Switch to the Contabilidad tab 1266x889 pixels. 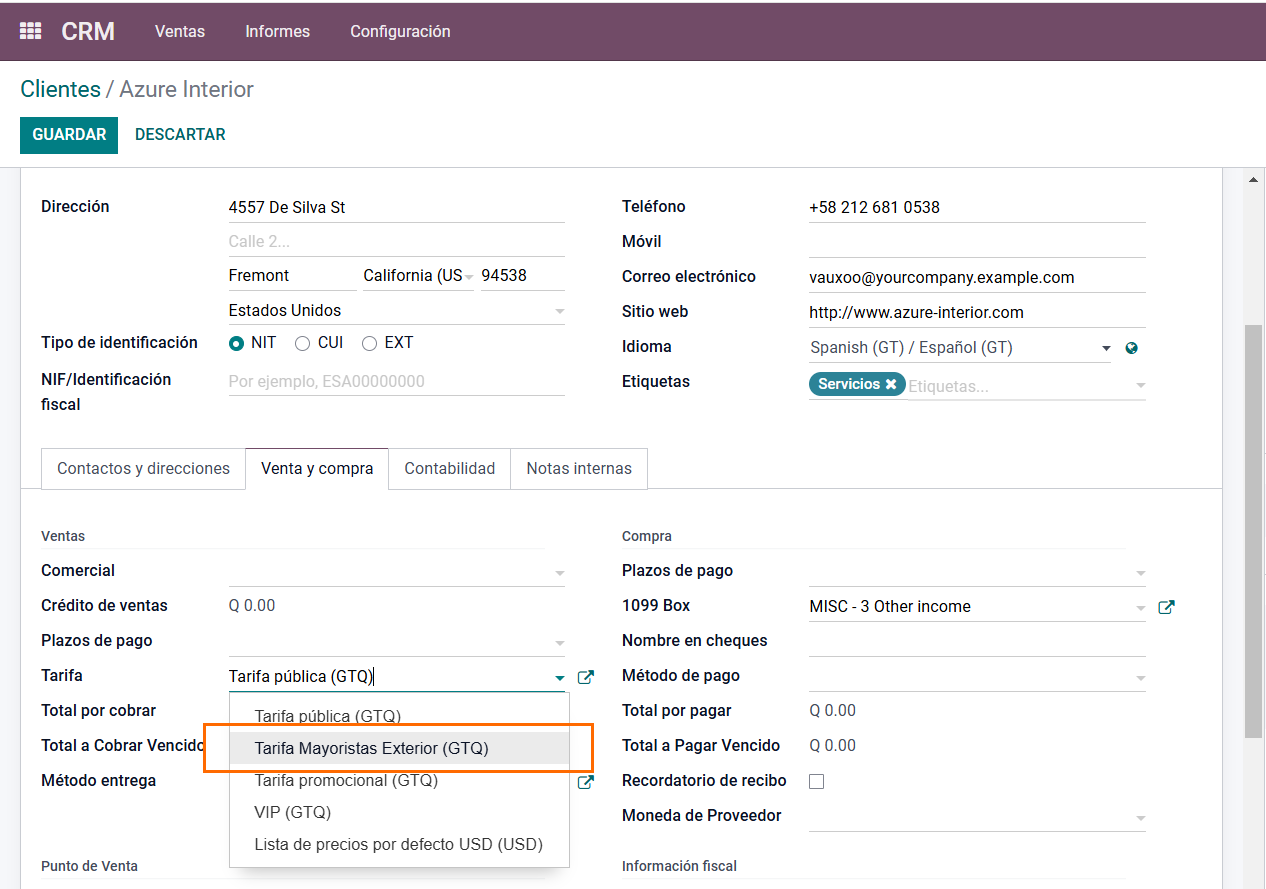point(450,468)
